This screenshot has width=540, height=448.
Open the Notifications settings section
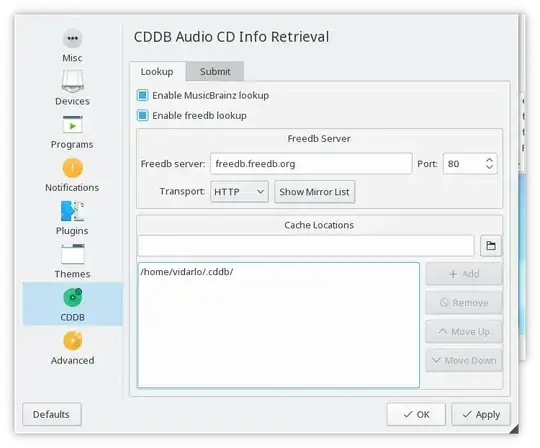72,175
